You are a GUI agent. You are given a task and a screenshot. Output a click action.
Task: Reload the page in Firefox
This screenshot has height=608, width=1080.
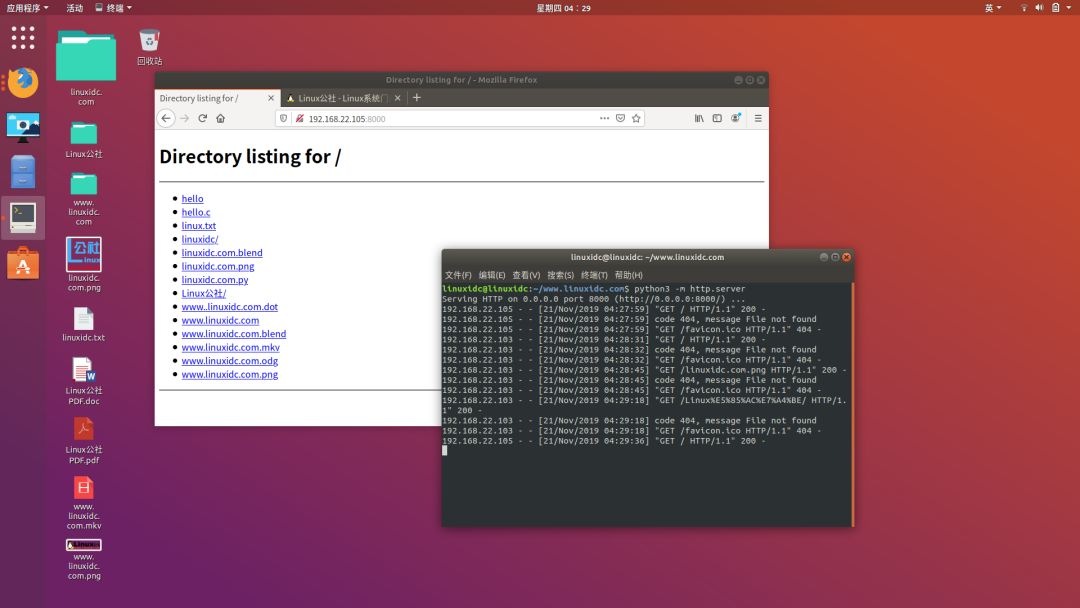tap(202, 118)
